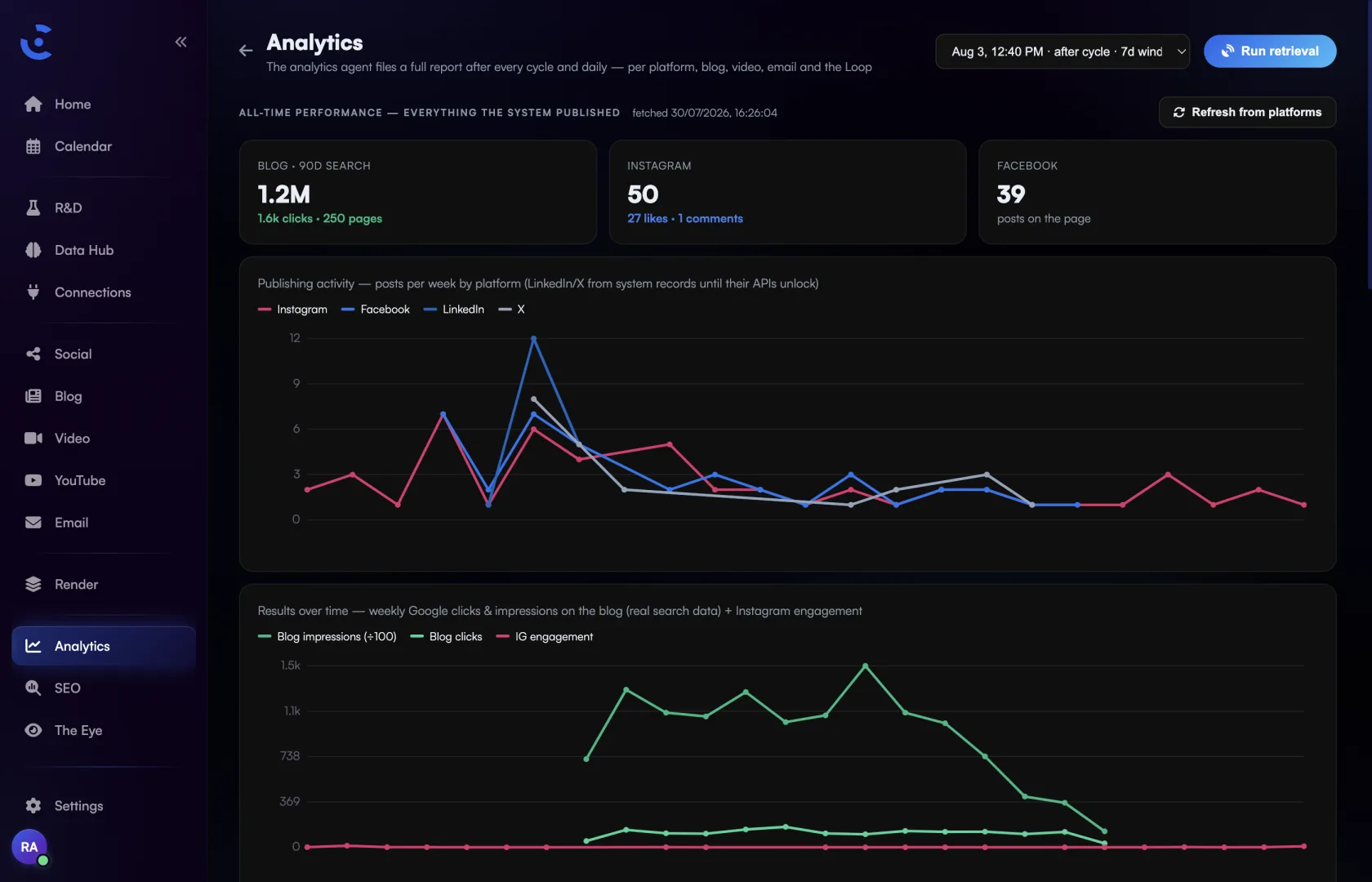Click Refresh from platforms button

[1247, 112]
